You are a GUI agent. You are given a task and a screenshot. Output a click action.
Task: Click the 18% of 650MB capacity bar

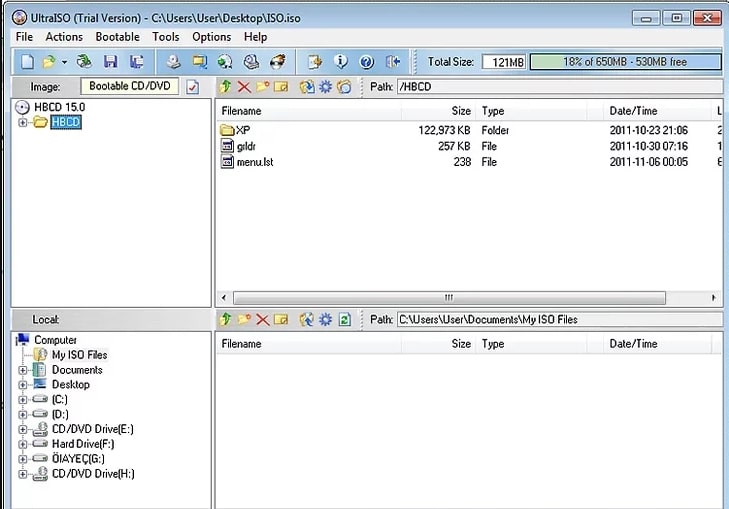625,62
